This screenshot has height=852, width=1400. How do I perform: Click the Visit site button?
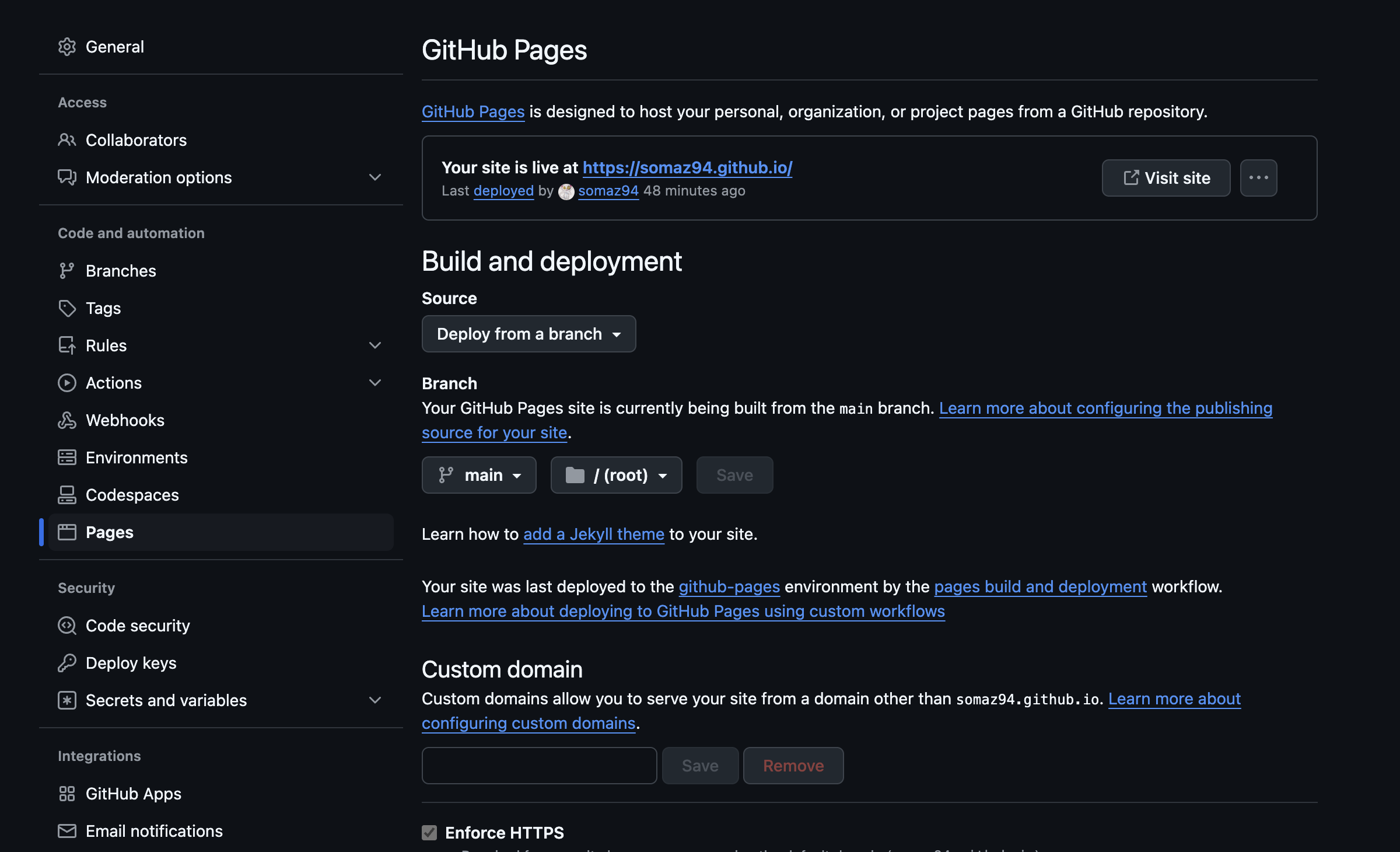pyautogui.click(x=1166, y=178)
